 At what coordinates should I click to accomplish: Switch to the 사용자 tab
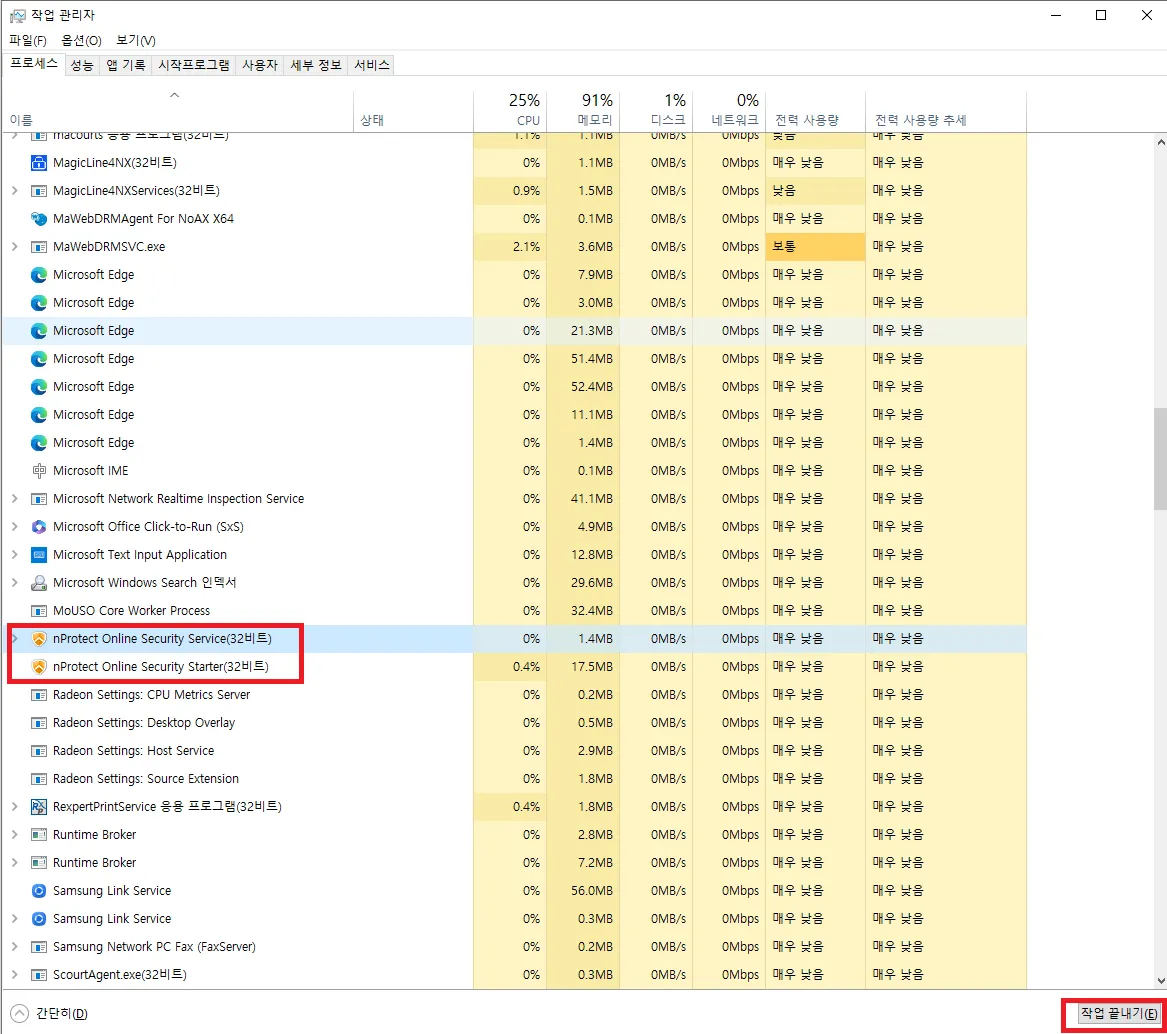pyautogui.click(x=260, y=66)
